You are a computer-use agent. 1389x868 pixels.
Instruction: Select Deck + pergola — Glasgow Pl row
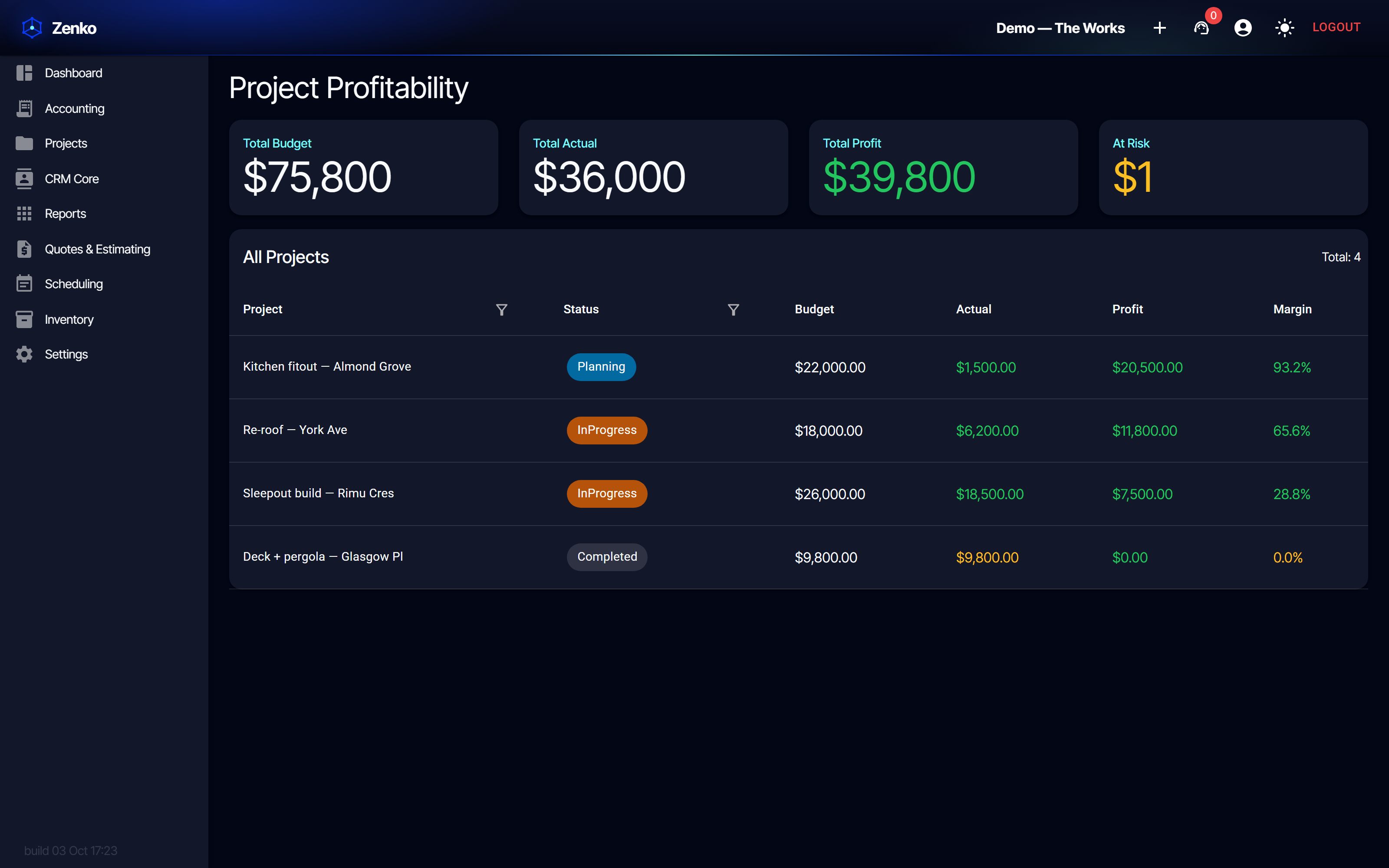(798, 557)
